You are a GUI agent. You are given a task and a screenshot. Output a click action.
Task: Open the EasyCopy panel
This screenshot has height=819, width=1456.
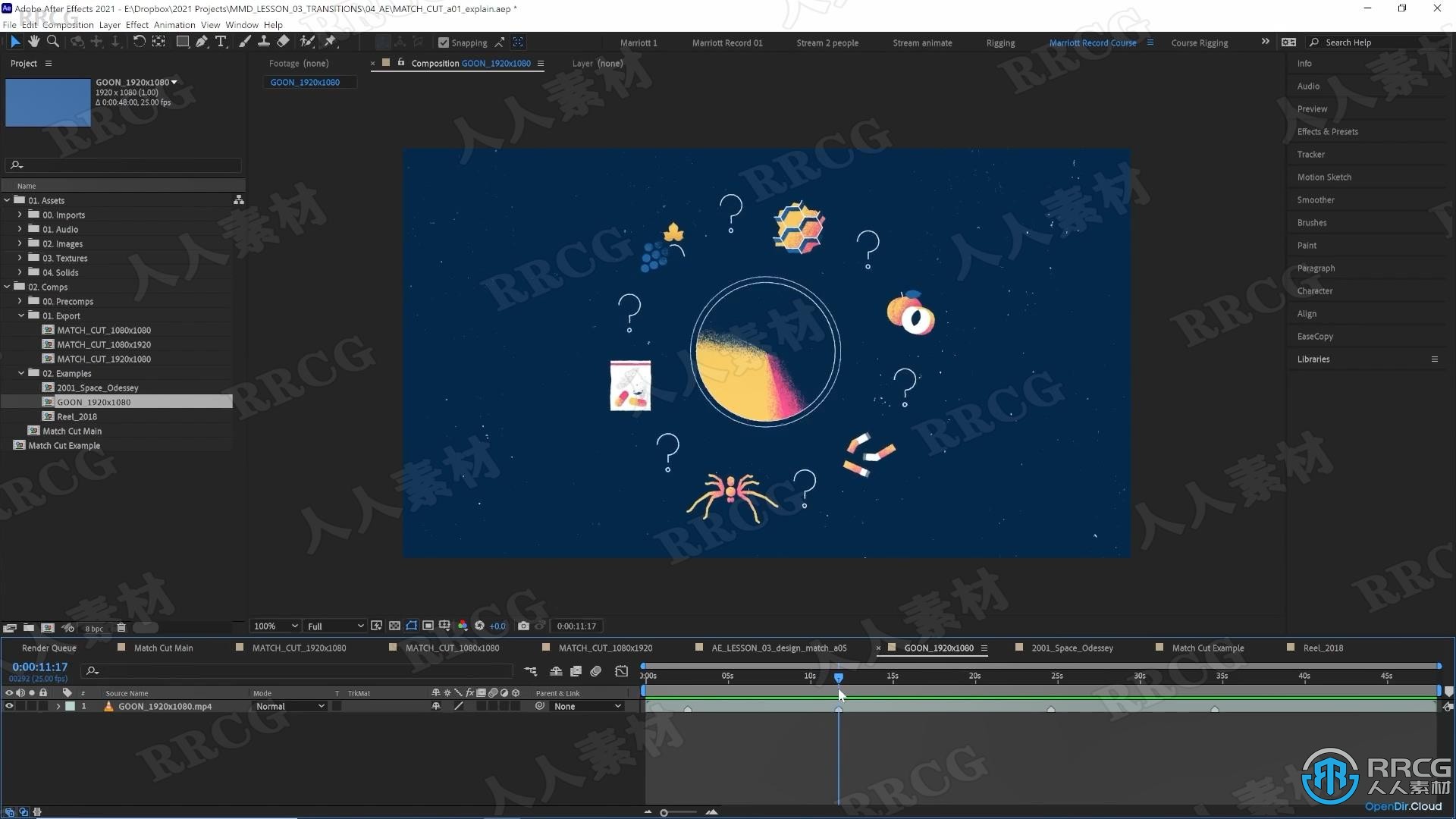(x=1315, y=336)
